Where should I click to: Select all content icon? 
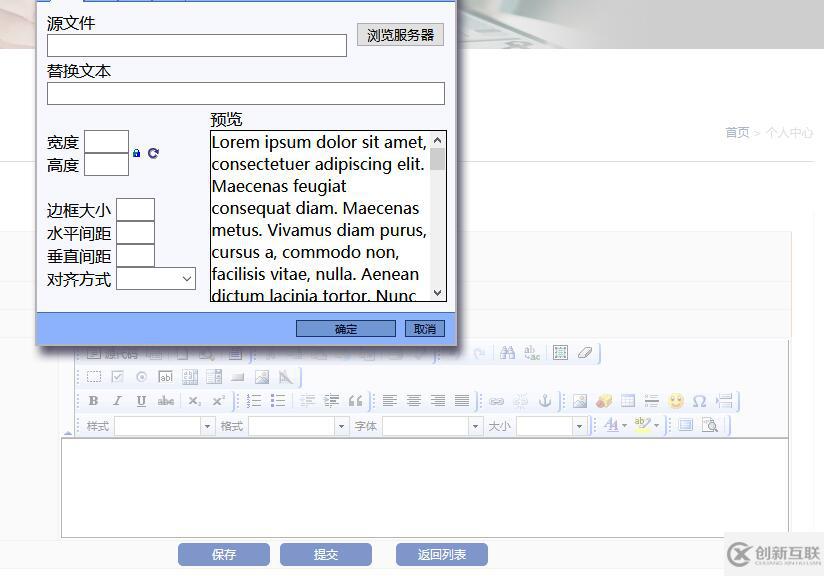pos(561,352)
